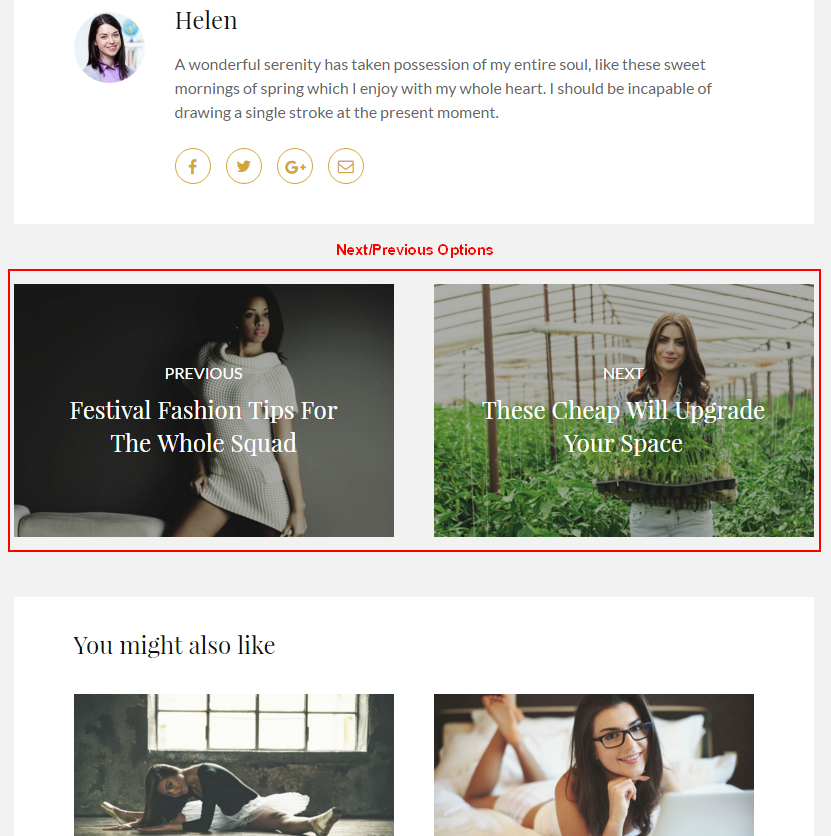This screenshot has width=831, height=836.
Task: Click the Twitter bird icon
Action: click(x=244, y=166)
